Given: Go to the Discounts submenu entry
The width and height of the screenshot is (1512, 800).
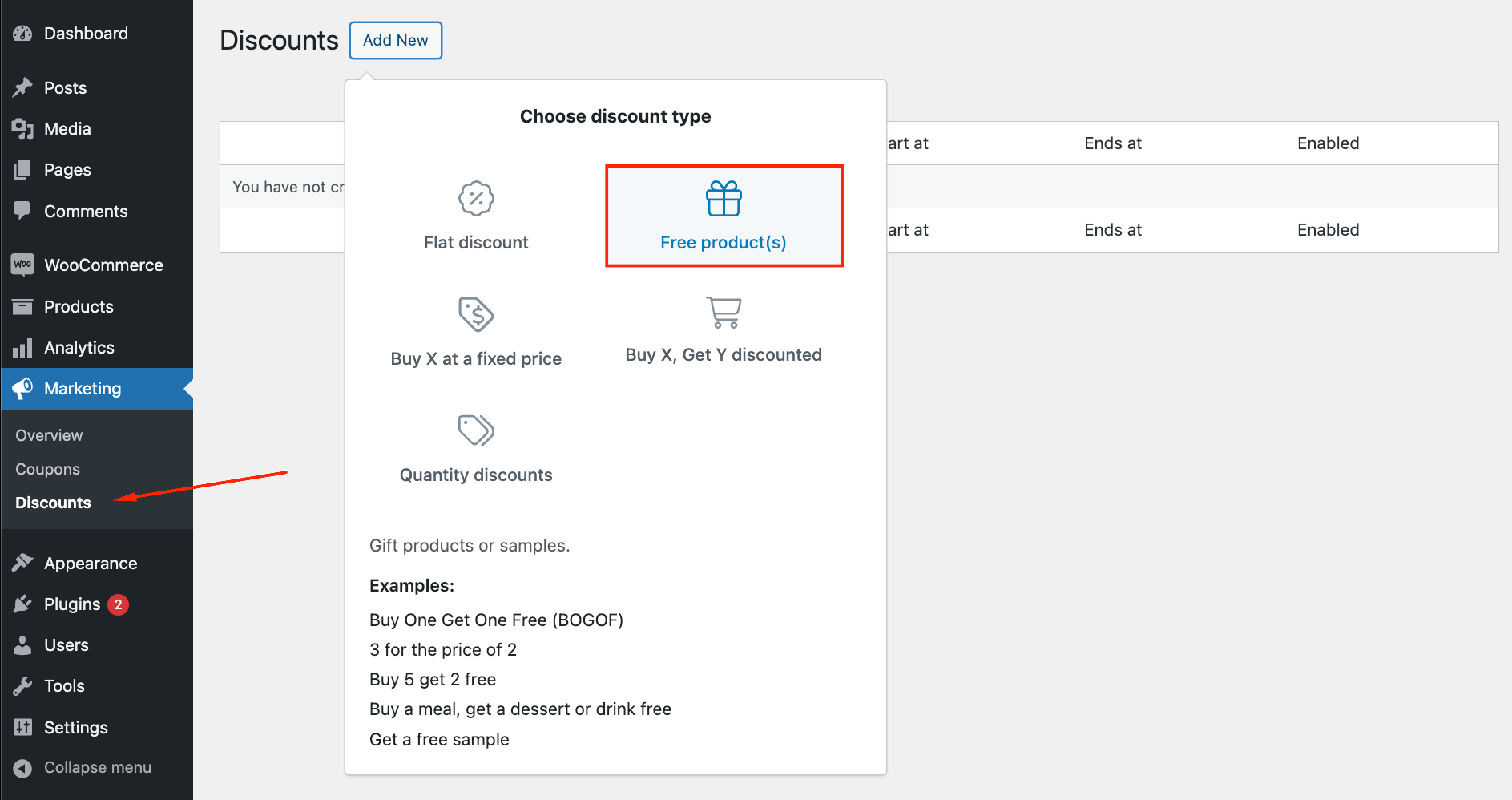Looking at the screenshot, I should (53, 503).
